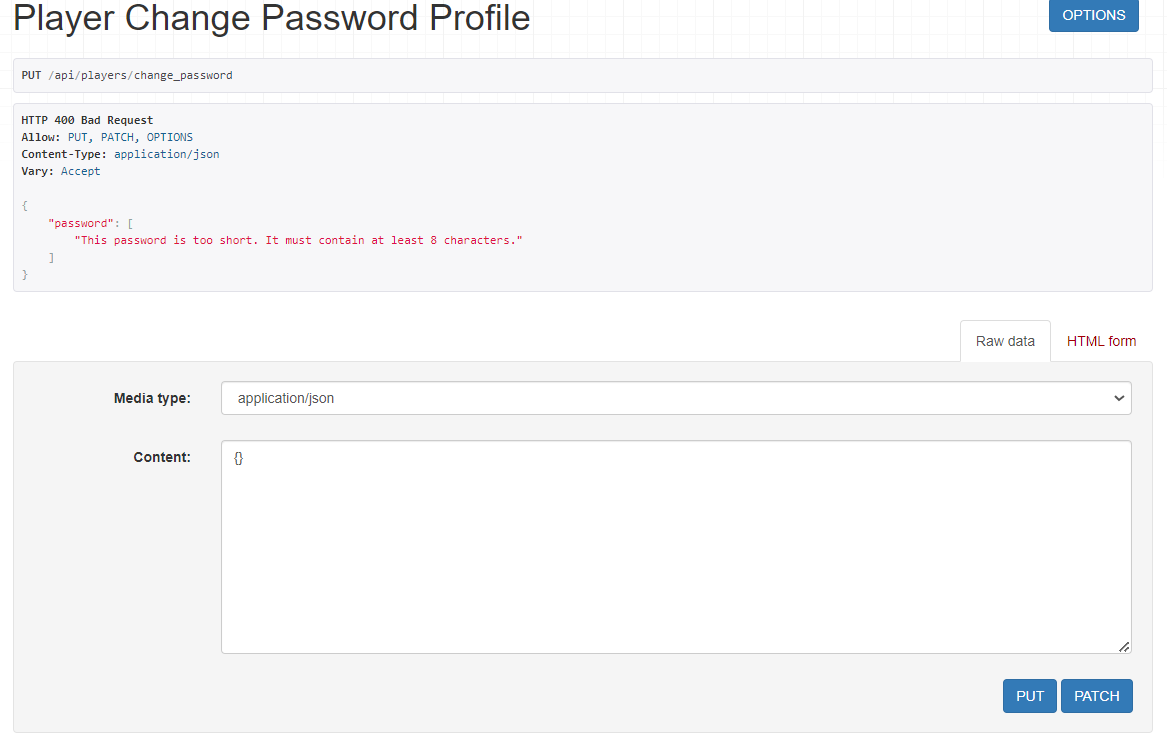The height and width of the screenshot is (749, 1167).
Task: Click the Content-Type application/json header value
Action: pos(166,154)
